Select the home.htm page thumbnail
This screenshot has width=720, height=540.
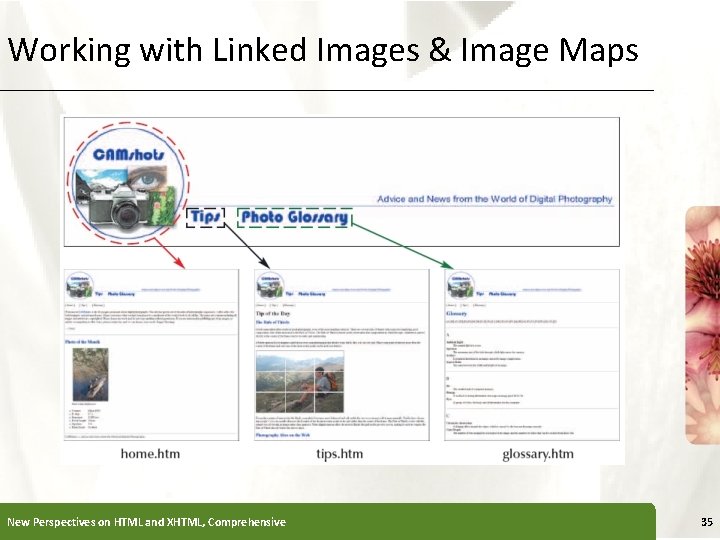[151, 355]
